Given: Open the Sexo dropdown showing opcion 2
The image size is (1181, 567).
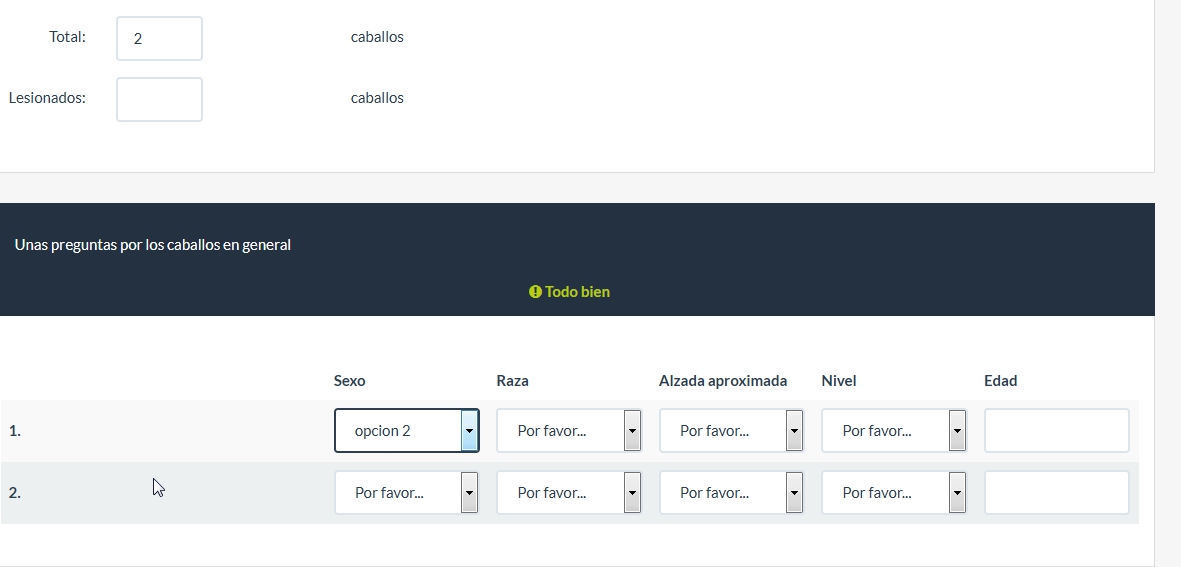Looking at the screenshot, I should 406,431.
